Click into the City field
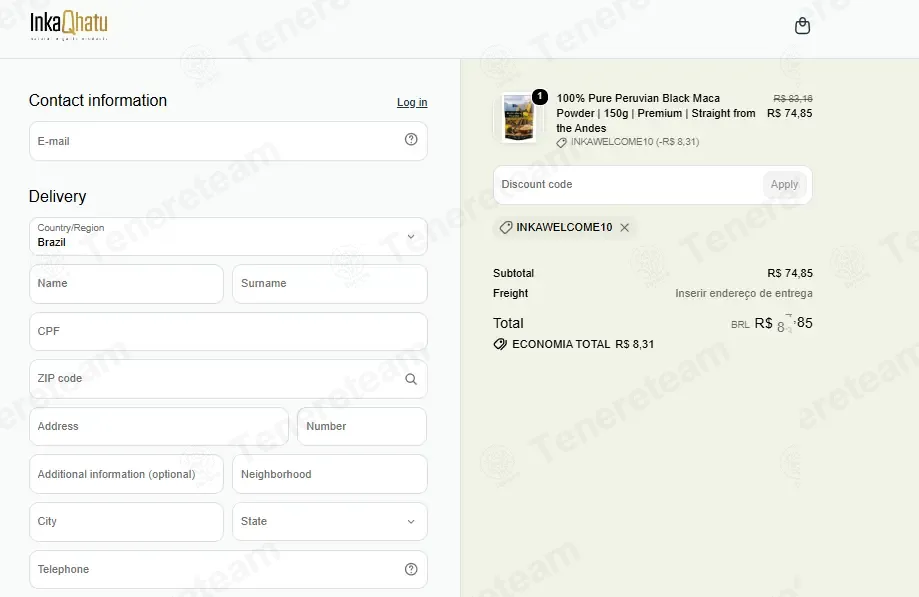 coord(126,521)
